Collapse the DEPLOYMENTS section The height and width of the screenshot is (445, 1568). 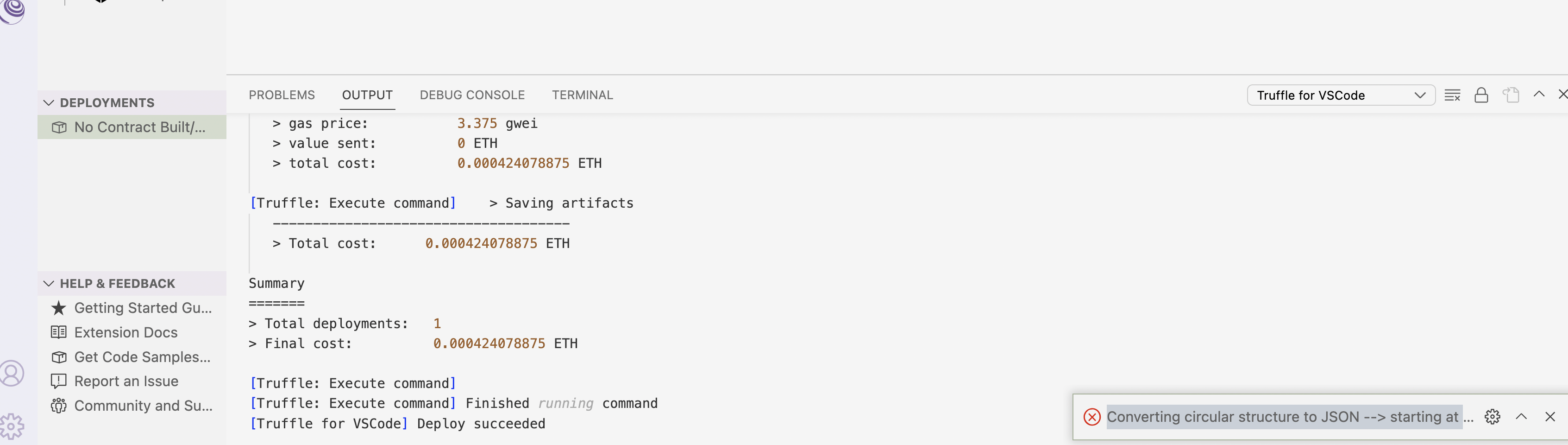click(x=49, y=102)
